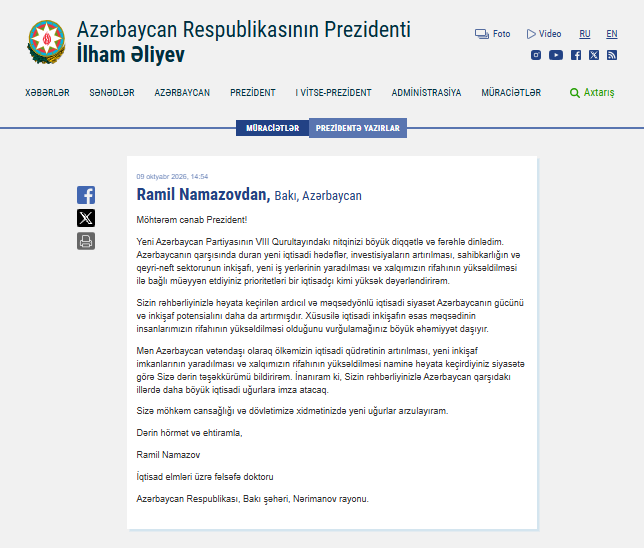Open the XƏBƏRLƏR menu
Image resolution: width=644 pixels, height=548 pixels.
tap(47, 93)
